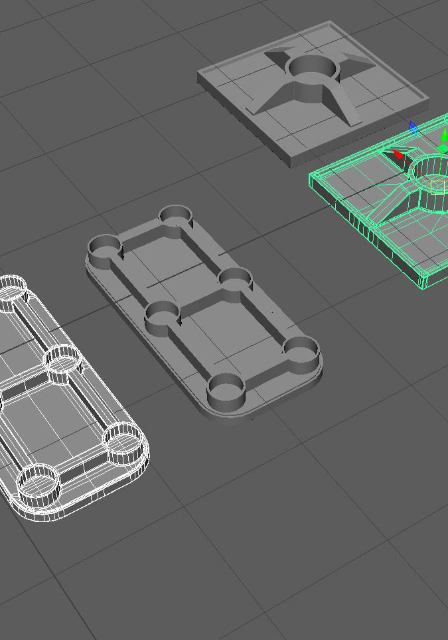Click the yellow center handle of gizmo
Image resolution: width=448 pixels, height=640 pixels.
point(437,187)
